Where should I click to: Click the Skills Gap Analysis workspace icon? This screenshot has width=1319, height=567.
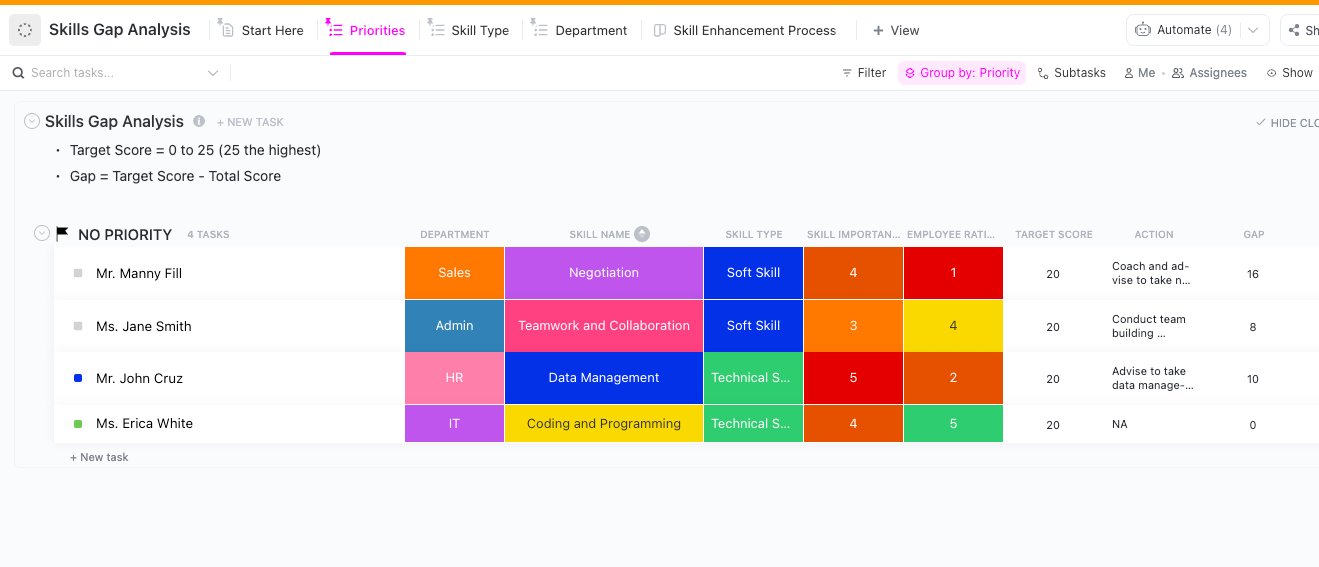click(x=25, y=30)
